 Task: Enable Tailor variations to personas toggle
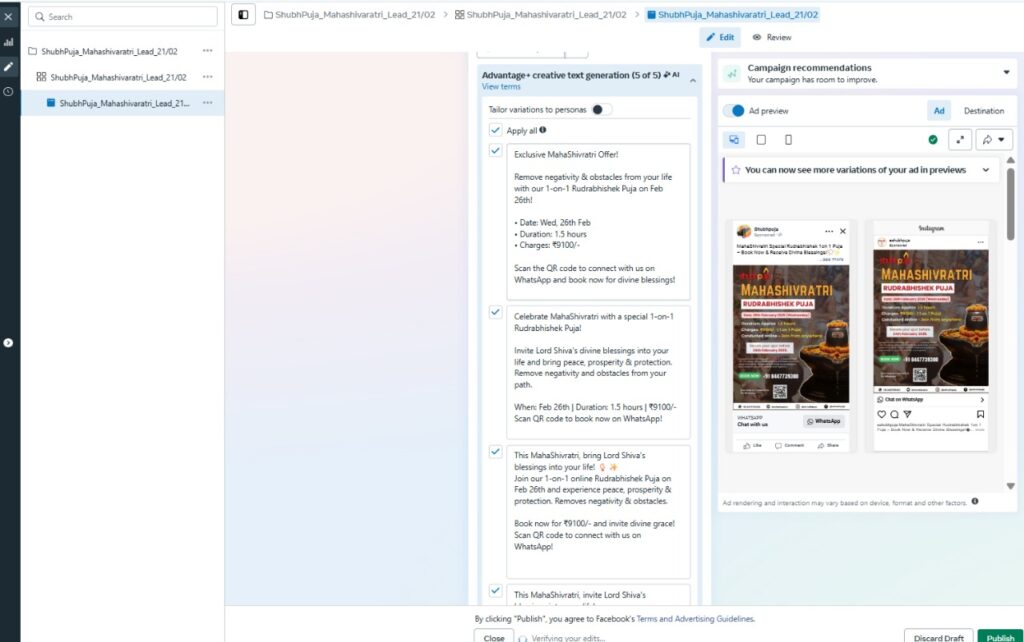pos(601,110)
